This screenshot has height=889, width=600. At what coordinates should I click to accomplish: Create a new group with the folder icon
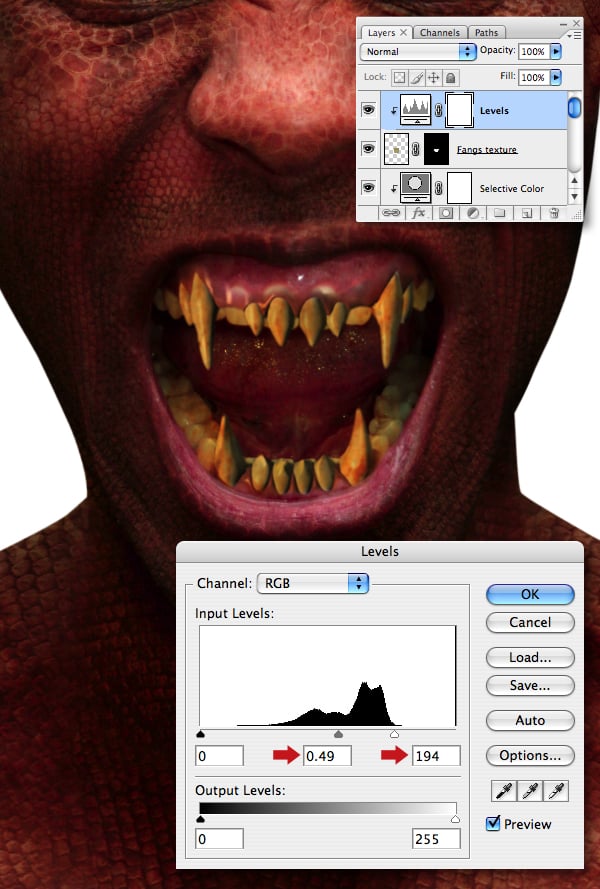coord(499,213)
